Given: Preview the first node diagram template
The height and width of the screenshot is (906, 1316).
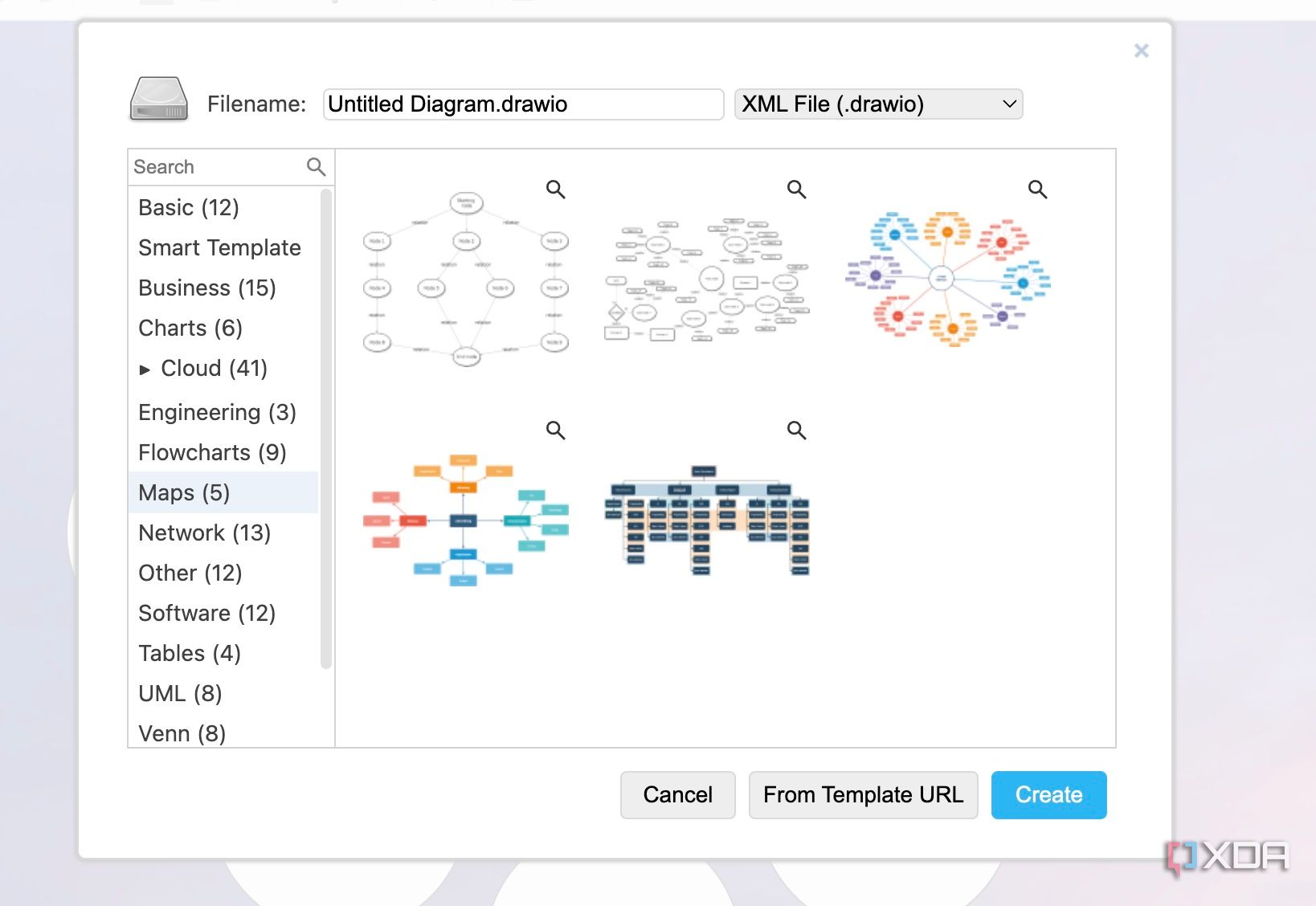Looking at the screenshot, I should click(x=555, y=190).
